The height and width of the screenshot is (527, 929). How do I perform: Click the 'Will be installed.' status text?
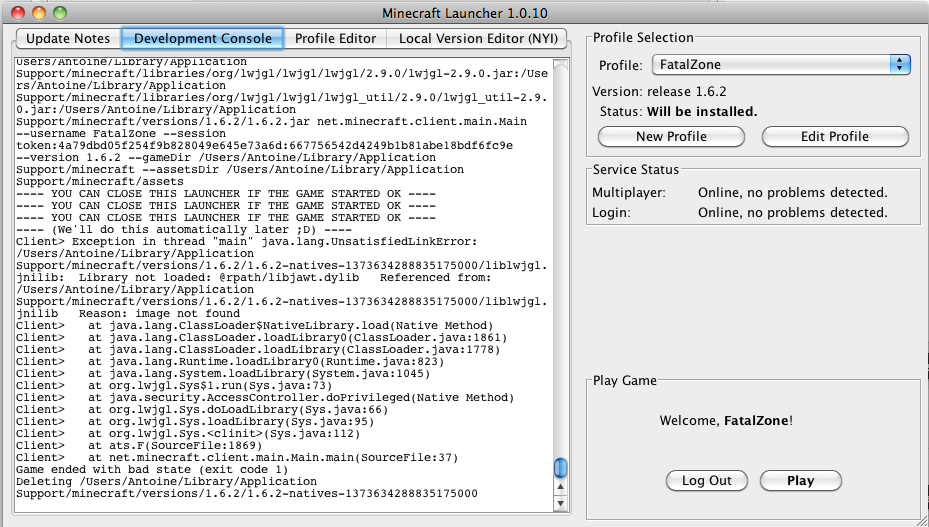[702, 112]
